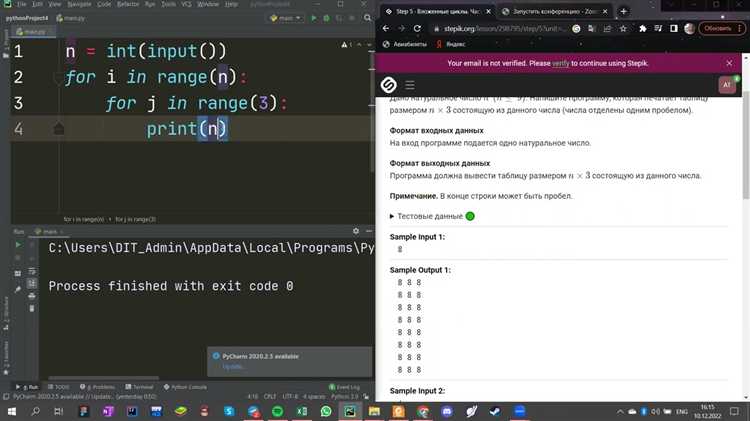Open the Problems tool window tab
This screenshot has width=750, height=421.
pyautogui.click(x=98, y=387)
